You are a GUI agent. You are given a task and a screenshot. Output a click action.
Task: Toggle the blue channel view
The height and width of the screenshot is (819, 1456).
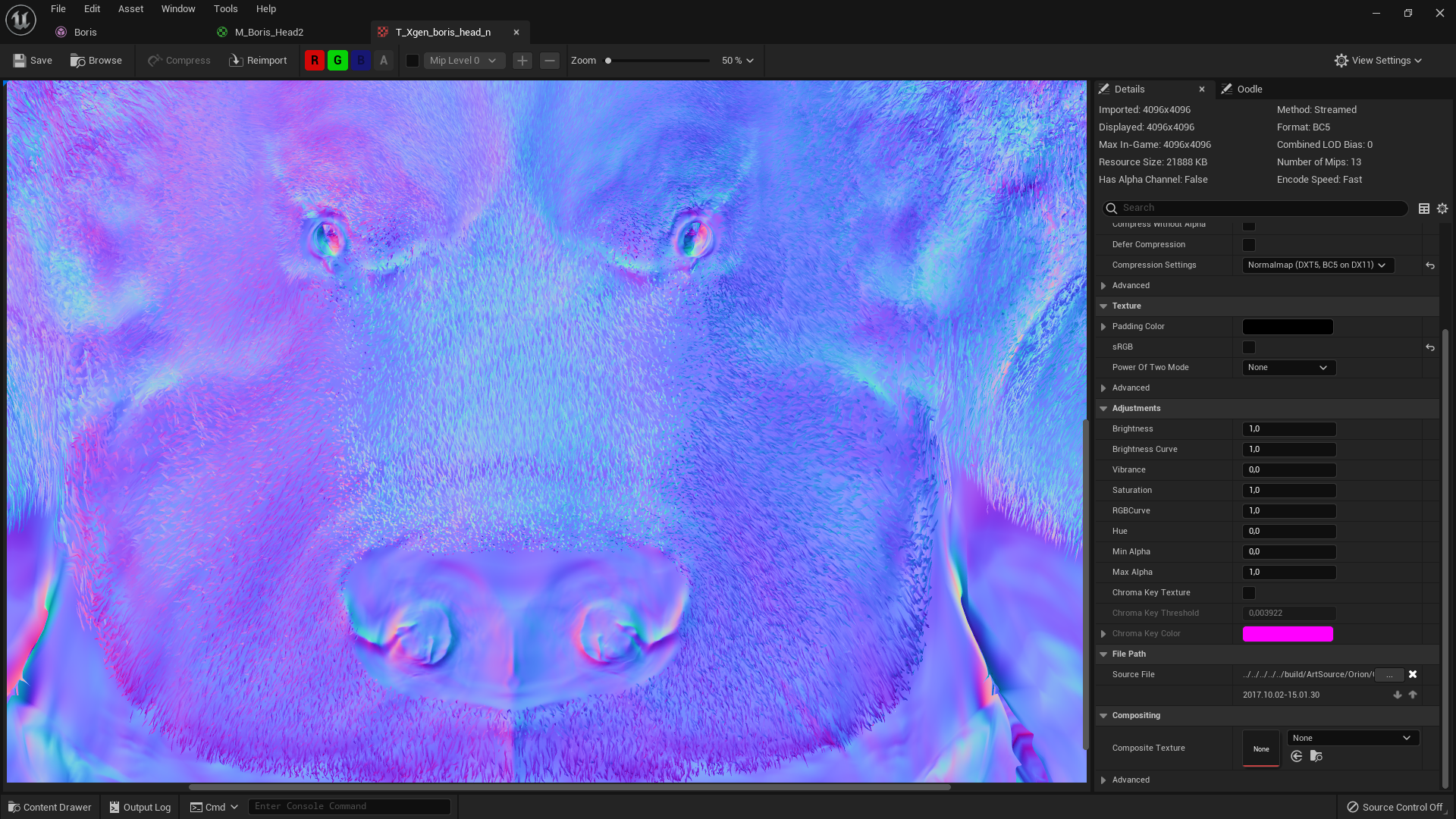361,61
